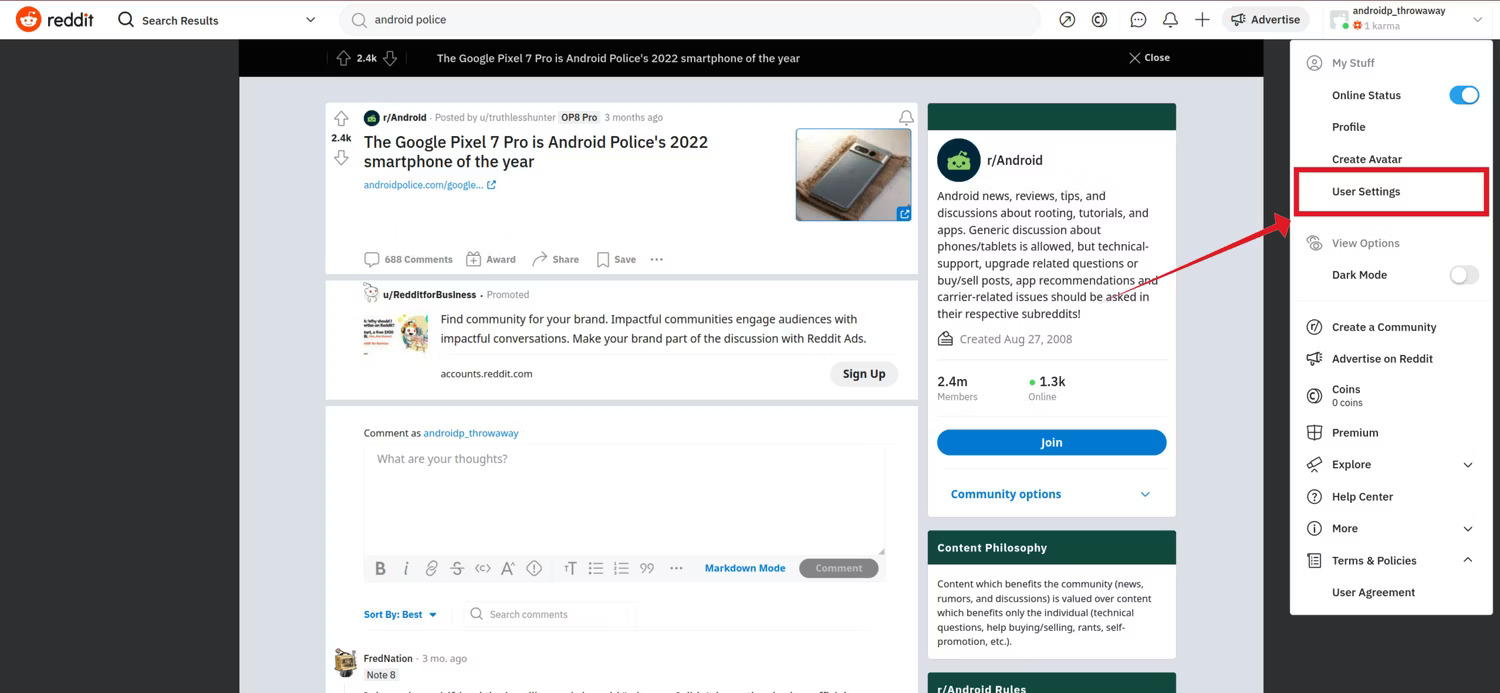Image resolution: width=1500 pixels, height=693 pixels.
Task: Apply strikethrough in comment editor
Action: (457, 568)
